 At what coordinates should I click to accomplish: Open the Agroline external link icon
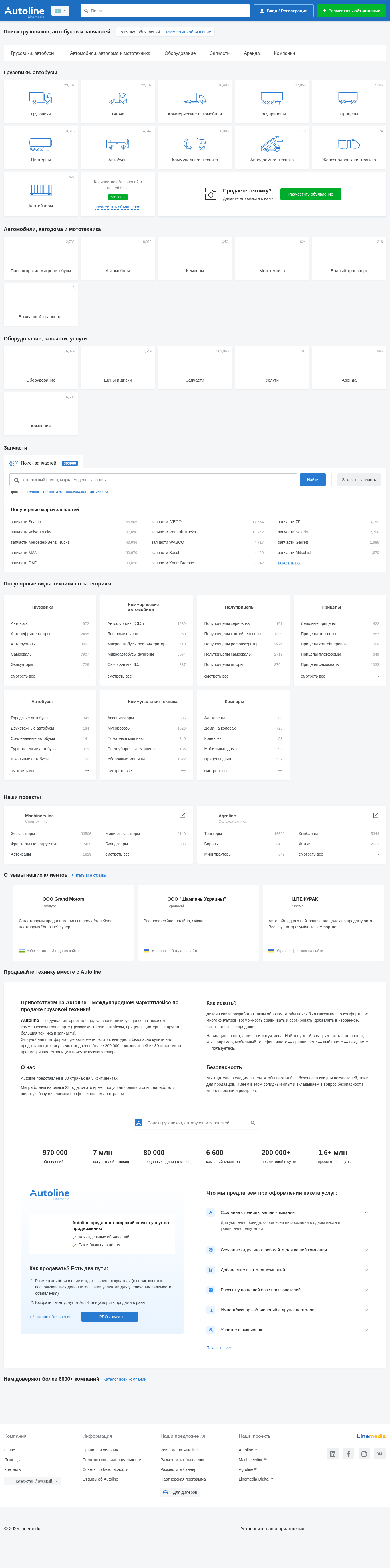point(376,815)
